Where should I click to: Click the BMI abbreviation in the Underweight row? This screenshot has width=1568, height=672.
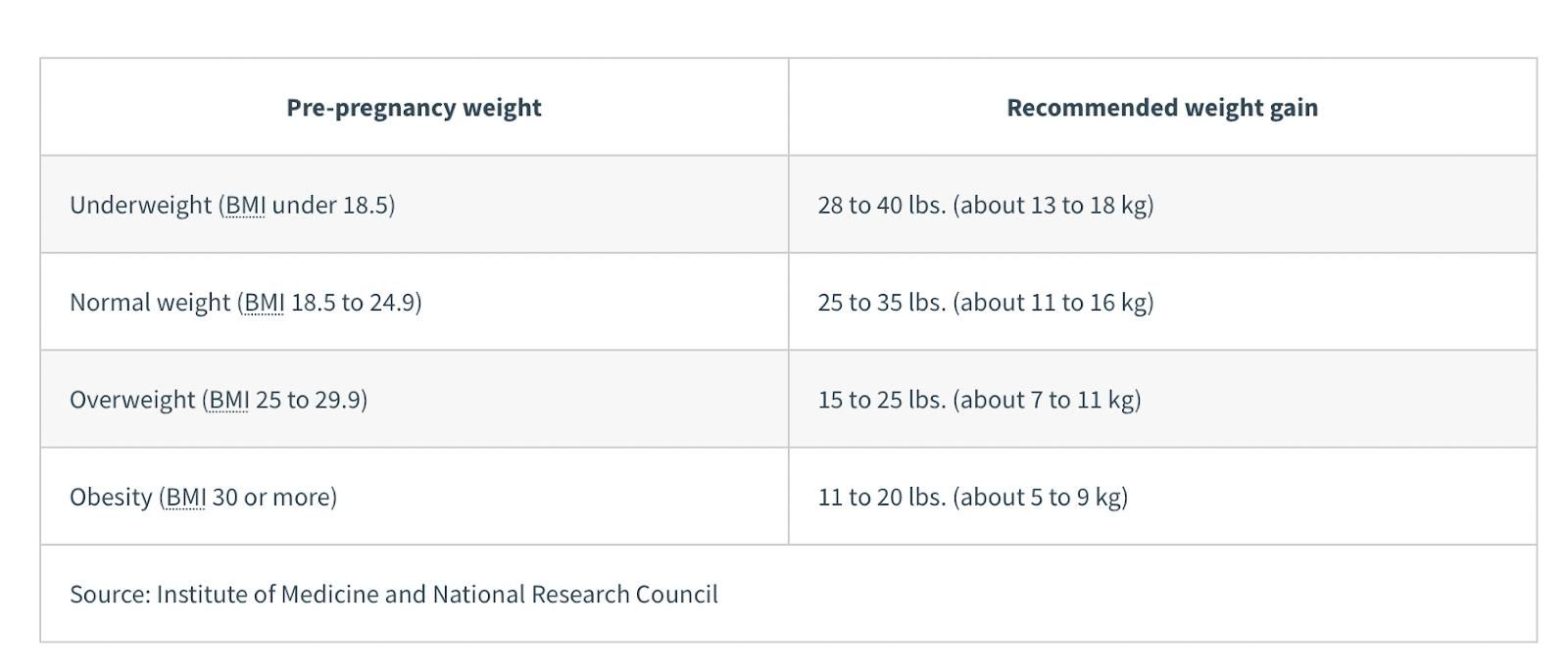pos(245,205)
